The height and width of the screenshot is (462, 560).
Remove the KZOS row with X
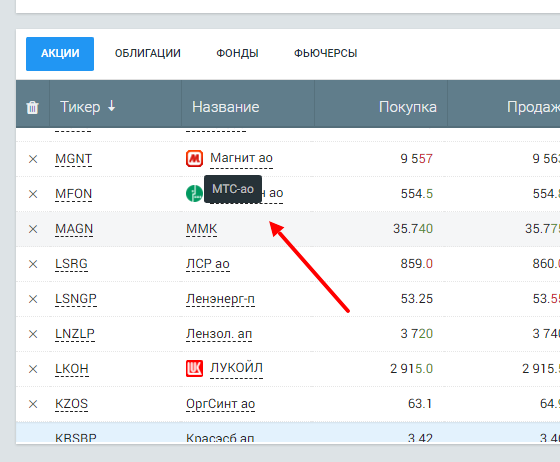pos(33,404)
